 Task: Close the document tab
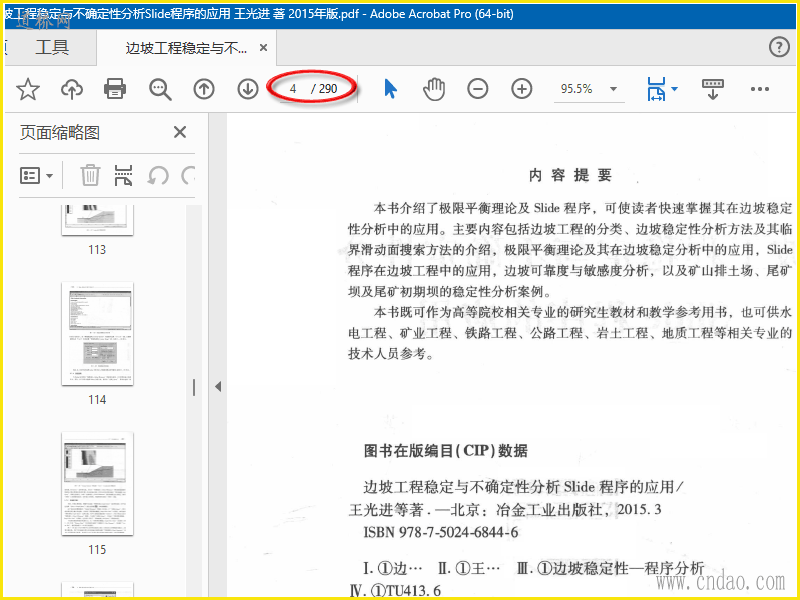[x=263, y=47]
